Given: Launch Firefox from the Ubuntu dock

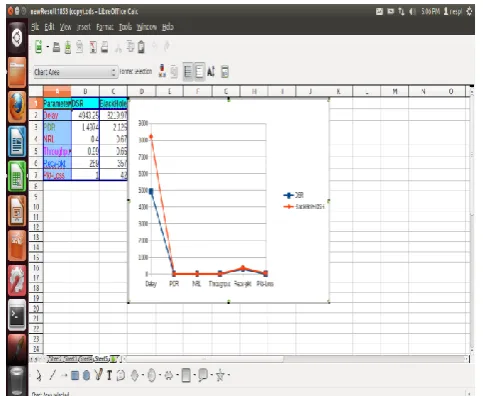Looking at the screenshot, I should [x=17, y=107].
